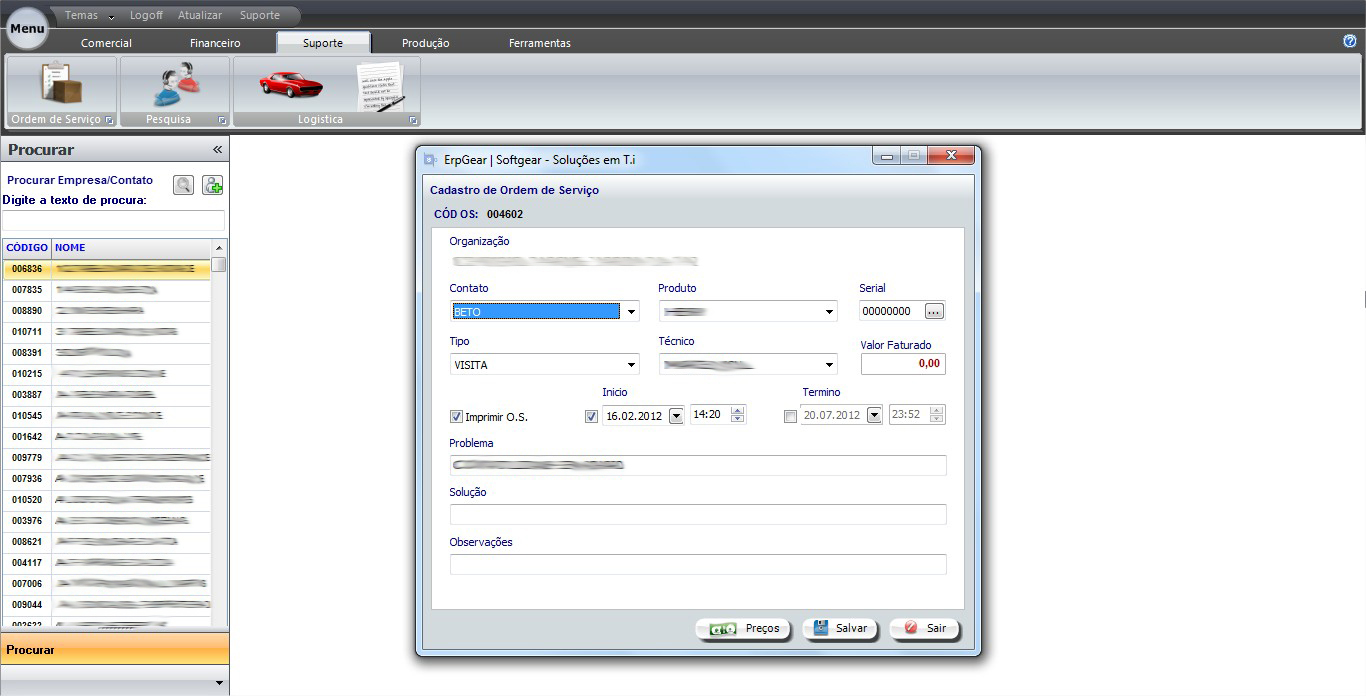Click the blue help icon

pos(1349,41)
